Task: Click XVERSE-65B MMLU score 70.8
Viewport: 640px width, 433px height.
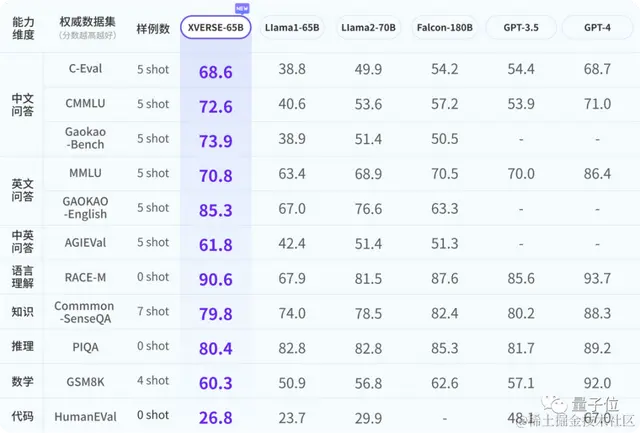Action: click(x=216, y=176)
